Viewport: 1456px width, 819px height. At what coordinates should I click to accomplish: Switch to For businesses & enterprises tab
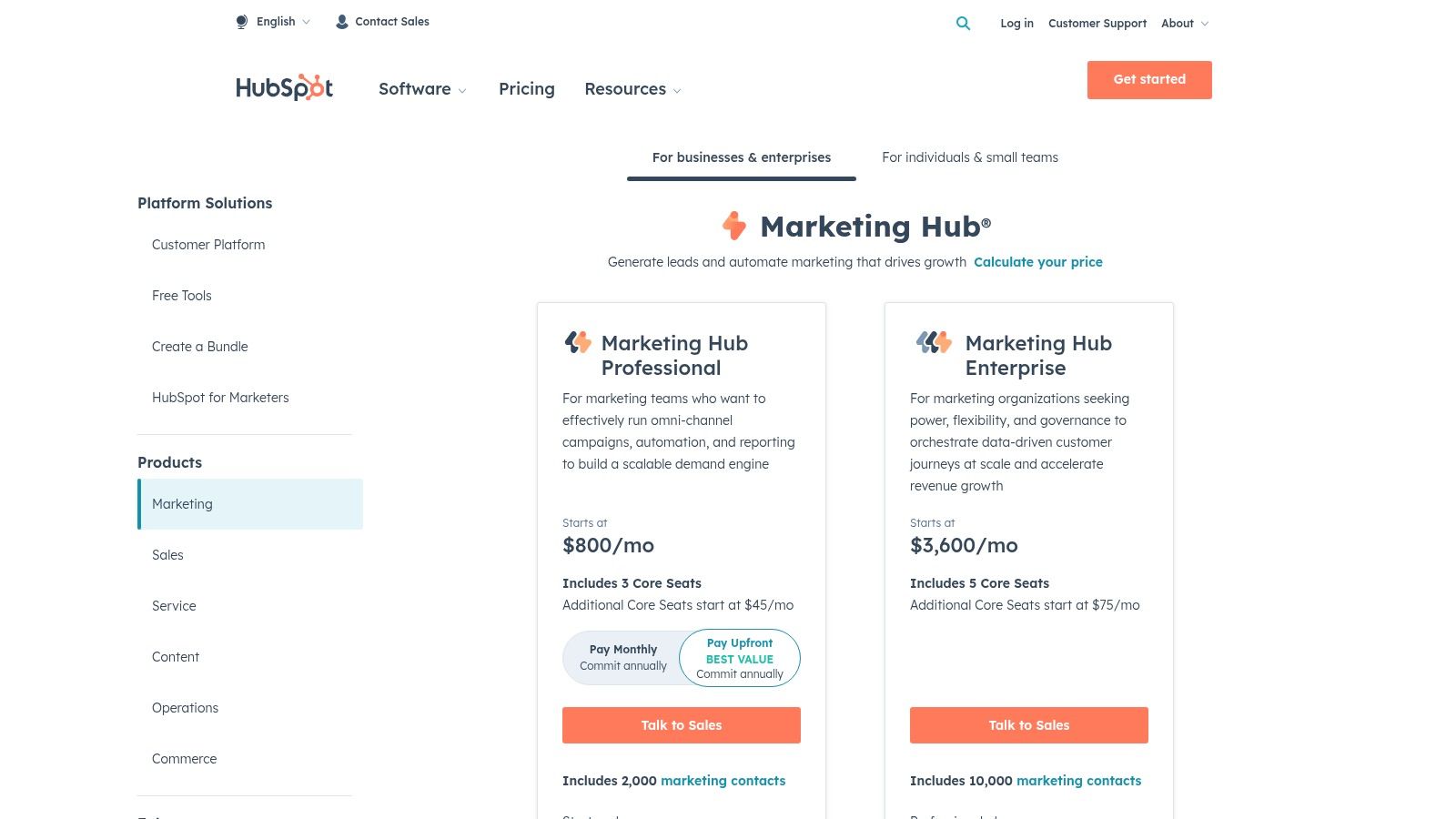pos(742,157)
